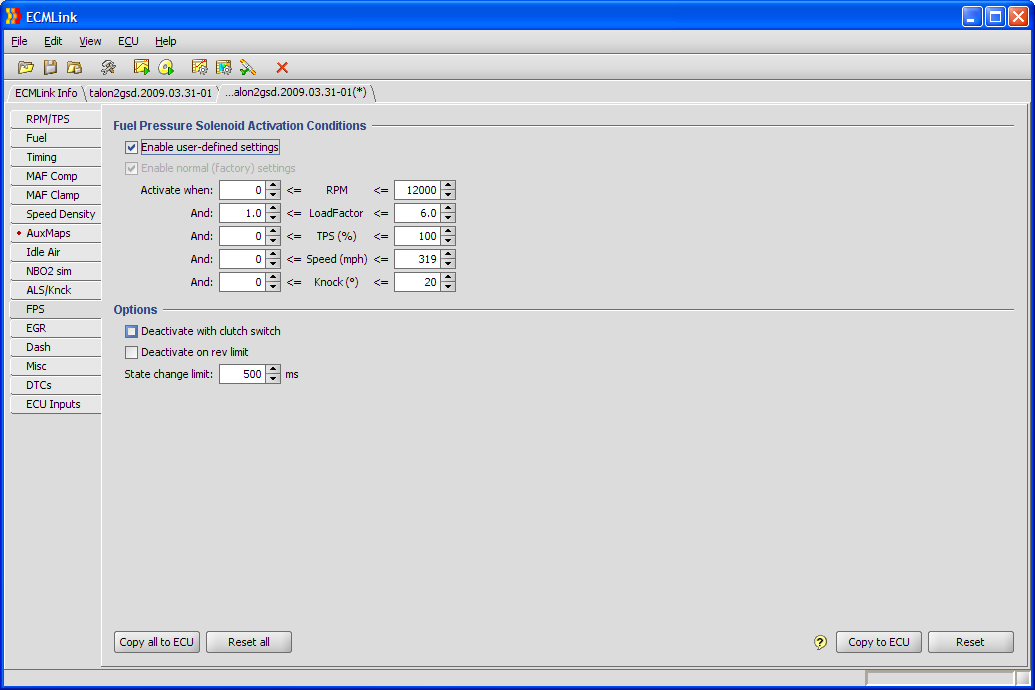Uncheck Enable user-defined settings
Screen dimensions: 1035x690
(x=132, y=148)
